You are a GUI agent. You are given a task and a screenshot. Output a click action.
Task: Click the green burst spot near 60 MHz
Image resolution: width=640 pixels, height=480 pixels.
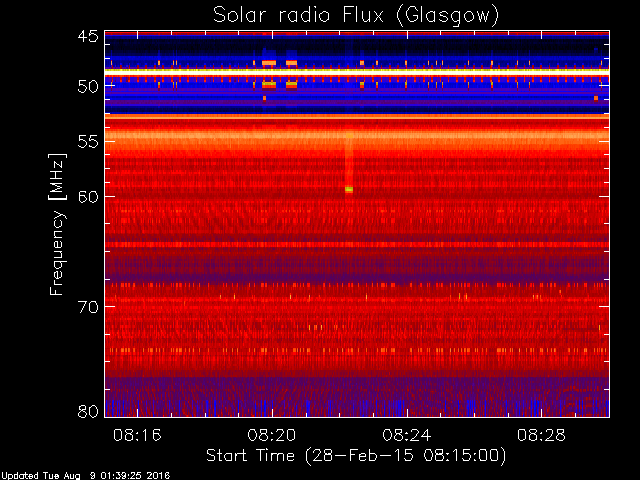(x=349, y=189)
